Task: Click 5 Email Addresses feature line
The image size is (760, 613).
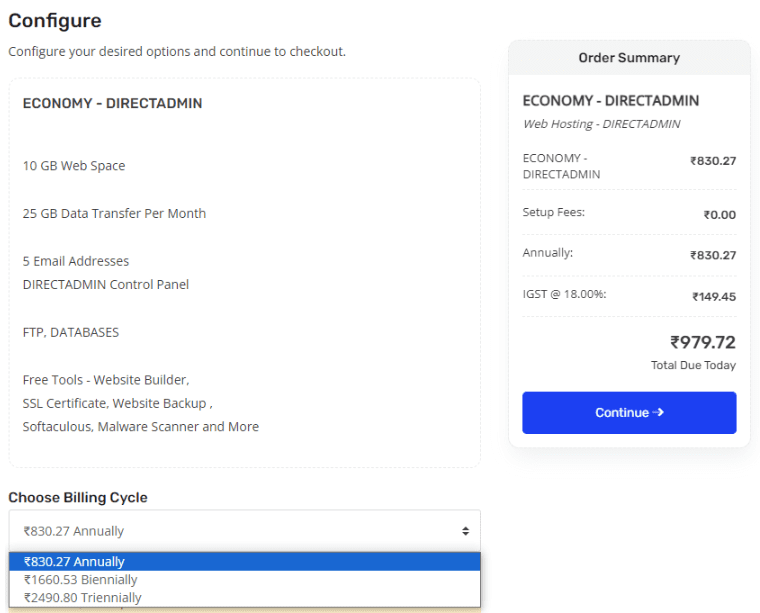Action: click(76, 261)
